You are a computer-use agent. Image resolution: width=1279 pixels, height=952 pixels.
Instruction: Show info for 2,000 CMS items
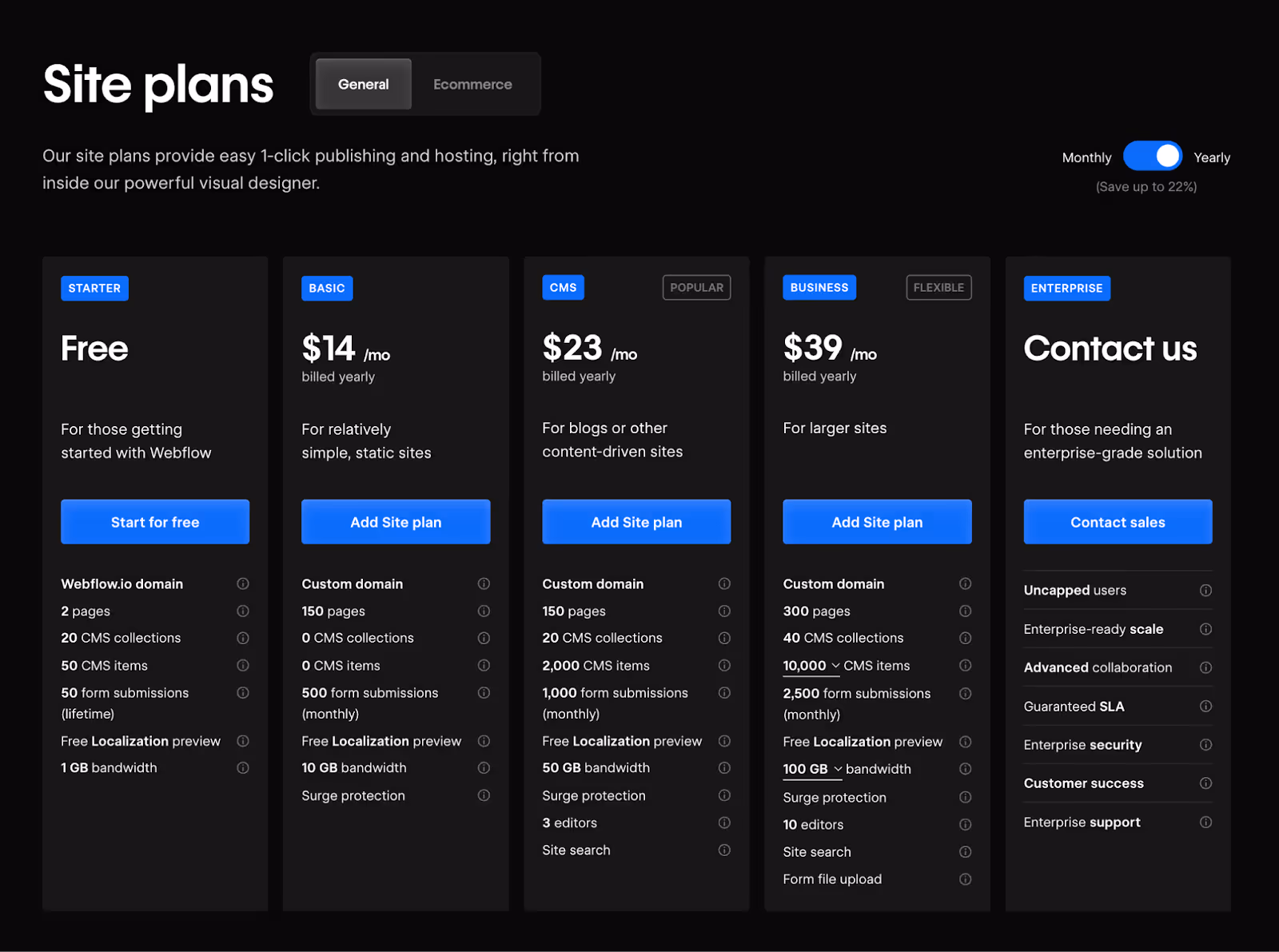pos(724,665)
